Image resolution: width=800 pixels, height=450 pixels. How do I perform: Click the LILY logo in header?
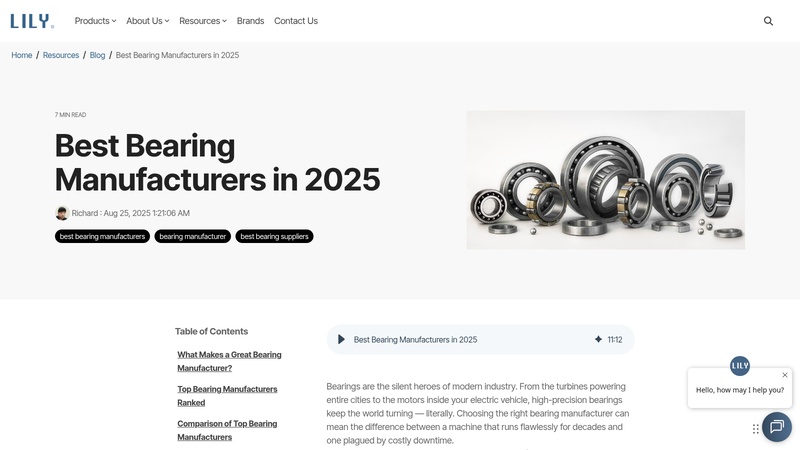click(32, 21)
